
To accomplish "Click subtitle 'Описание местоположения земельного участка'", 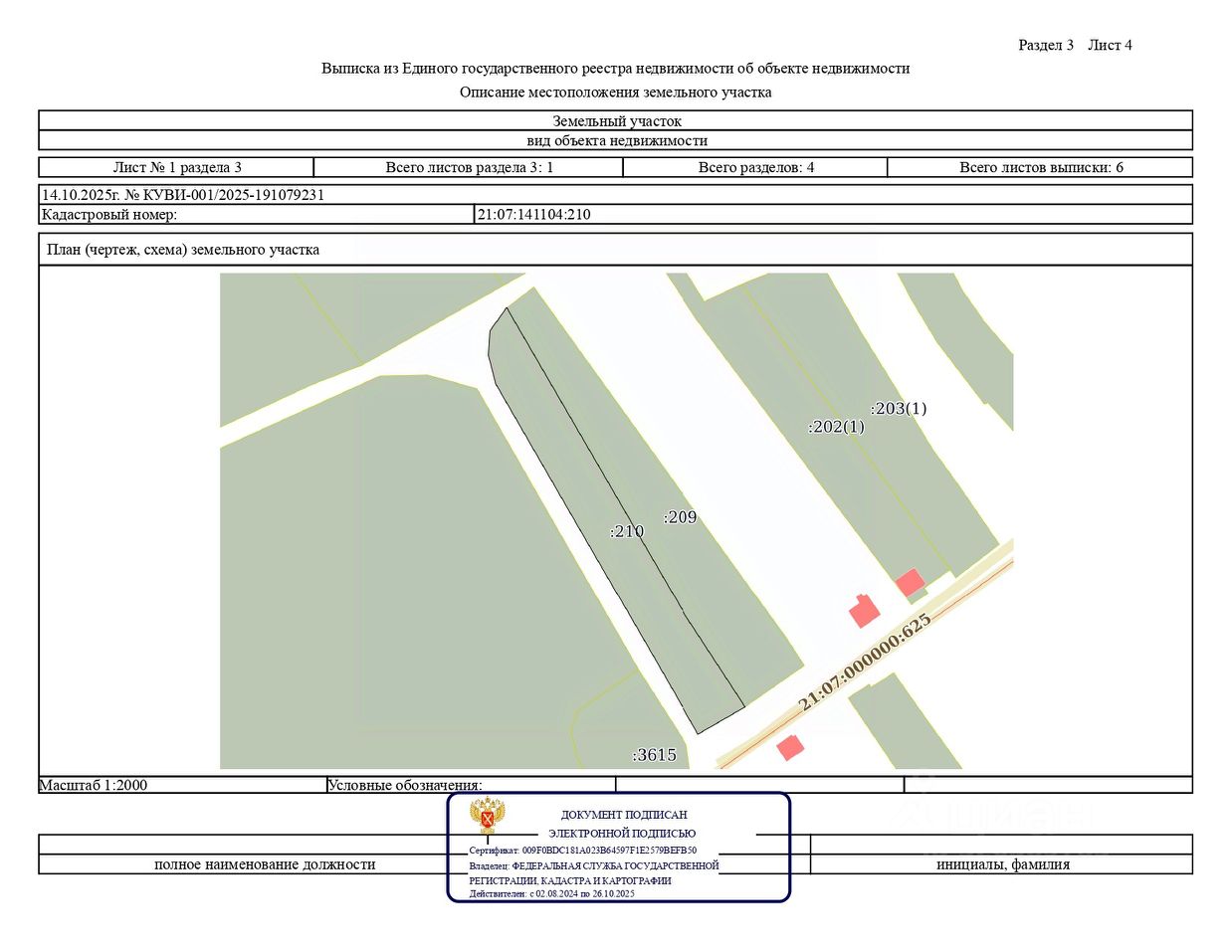I will 616,93.
